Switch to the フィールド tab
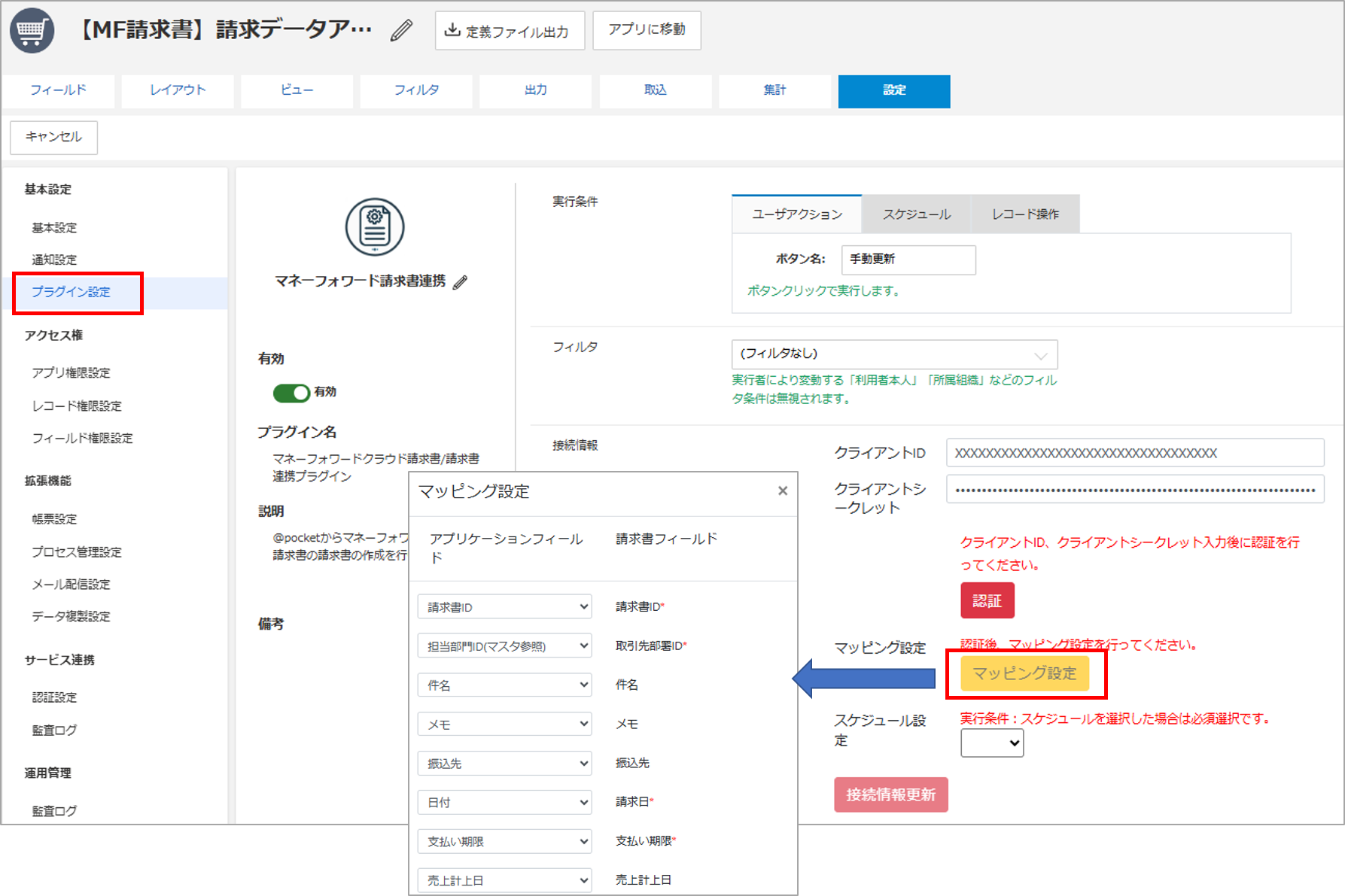The width and height of the screenshot is (1345, 896). (x=58, y=91)
